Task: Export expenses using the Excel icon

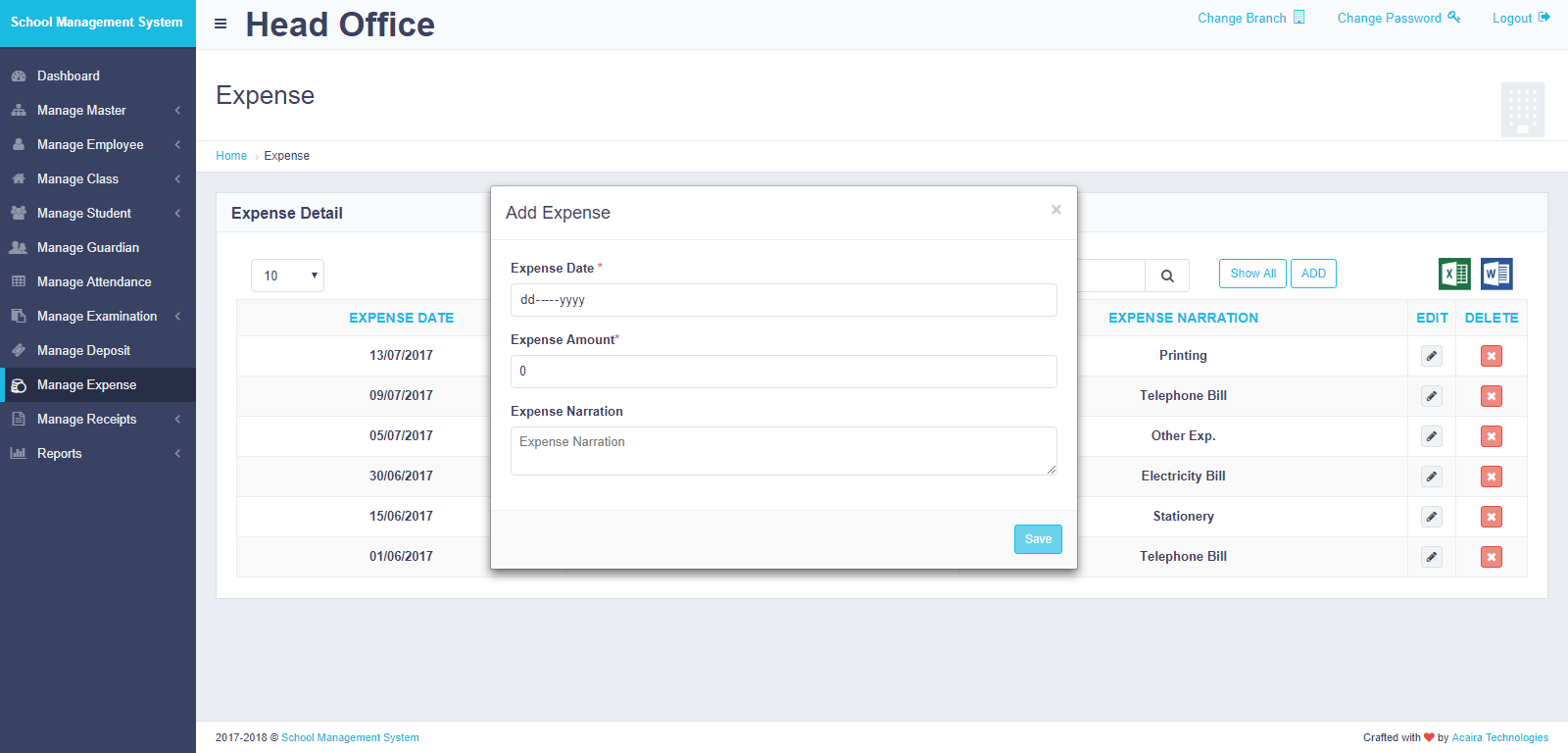Action: 1454,275
